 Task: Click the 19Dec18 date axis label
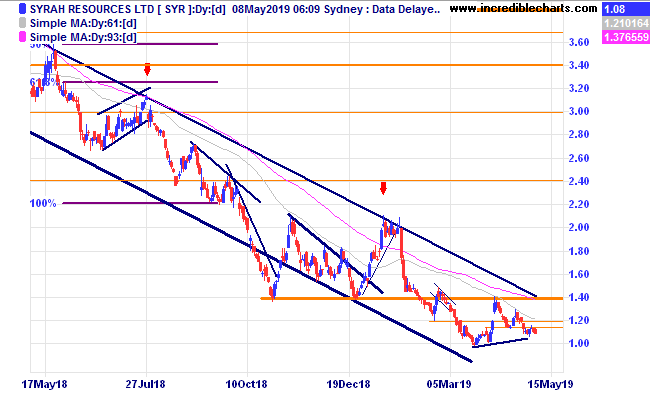(x=348, y=384)
